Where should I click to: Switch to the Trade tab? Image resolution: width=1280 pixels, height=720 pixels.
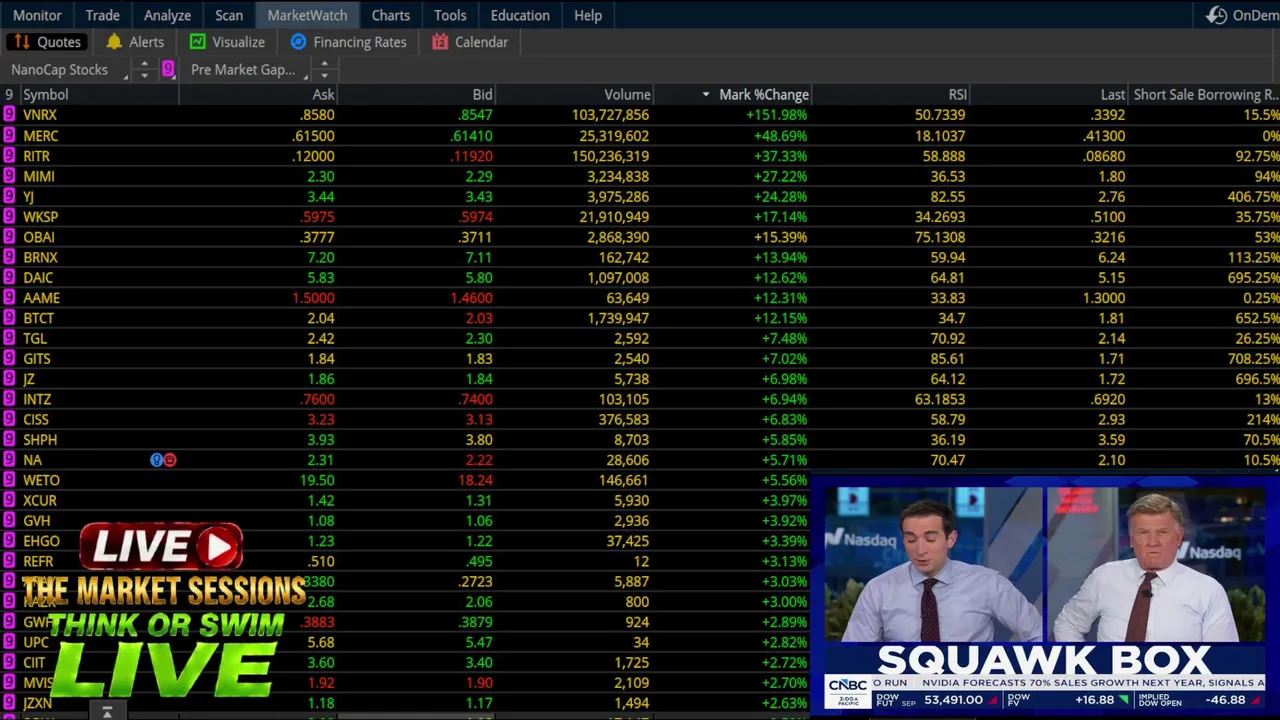pyautogui.click(x=102, y=15)
